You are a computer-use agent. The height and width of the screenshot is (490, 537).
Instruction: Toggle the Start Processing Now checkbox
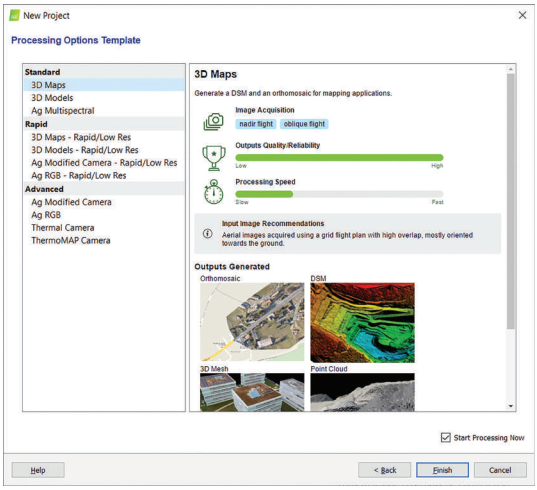tap(446, 437)
